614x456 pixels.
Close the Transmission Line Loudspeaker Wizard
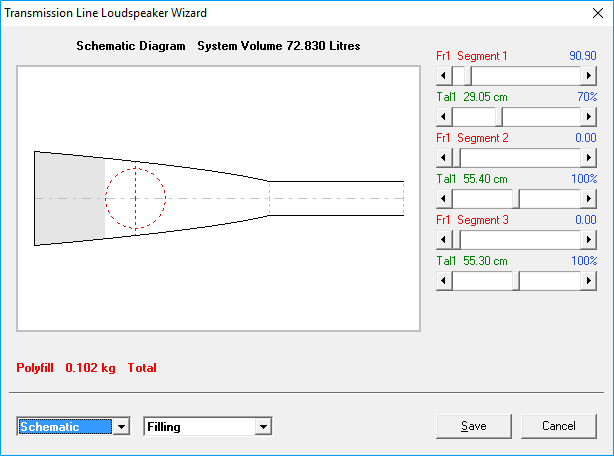coord(598,13)
